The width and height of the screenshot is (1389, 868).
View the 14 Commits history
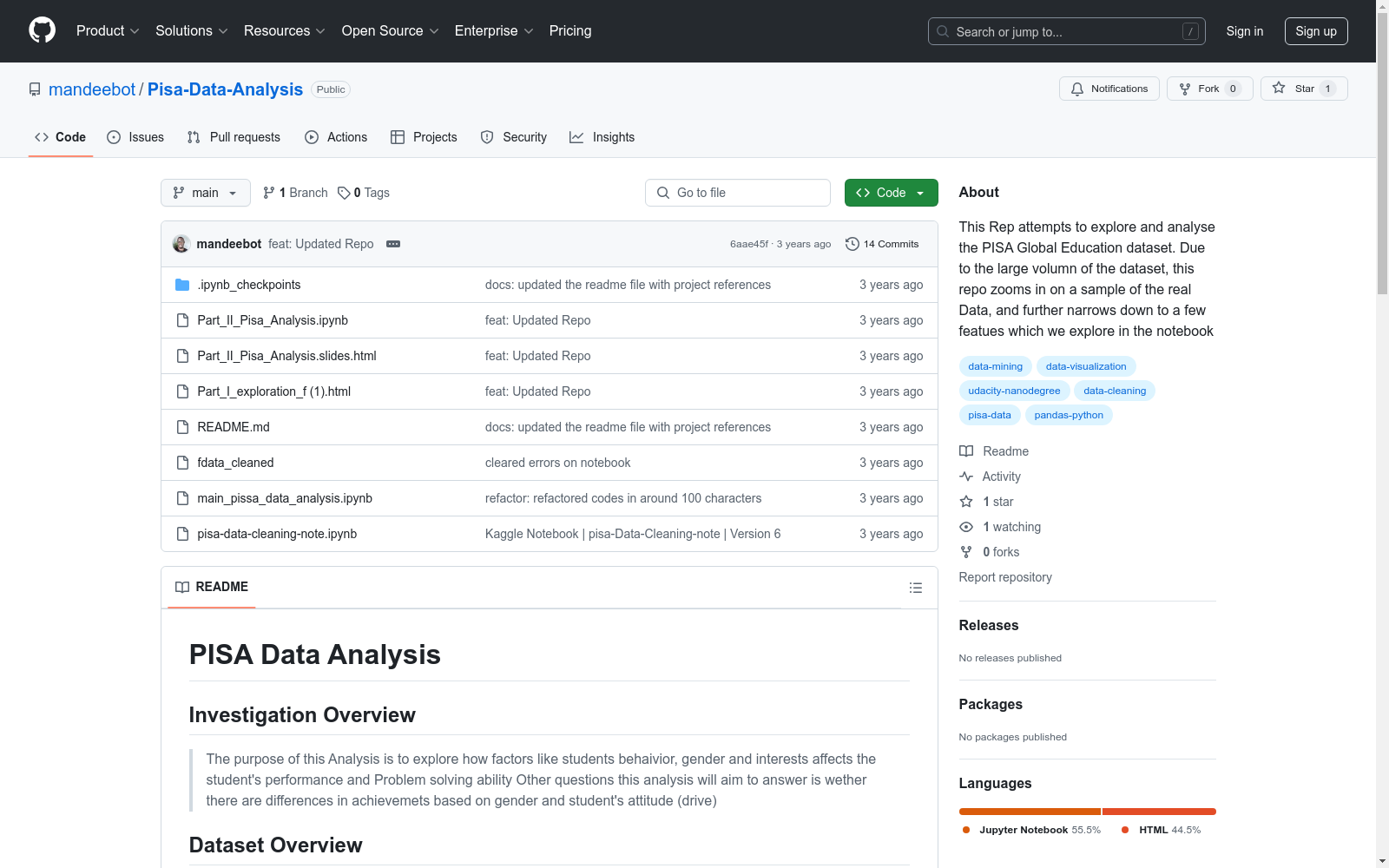click(882, 244)
